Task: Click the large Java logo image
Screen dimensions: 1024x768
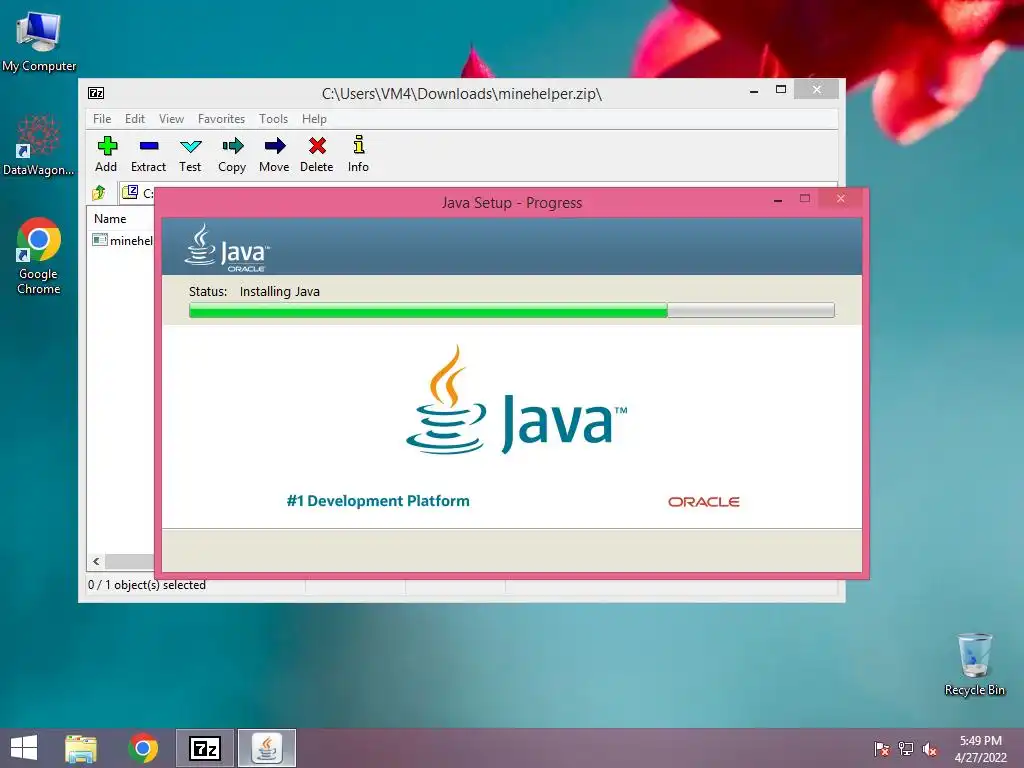Action: coord(516,400)
